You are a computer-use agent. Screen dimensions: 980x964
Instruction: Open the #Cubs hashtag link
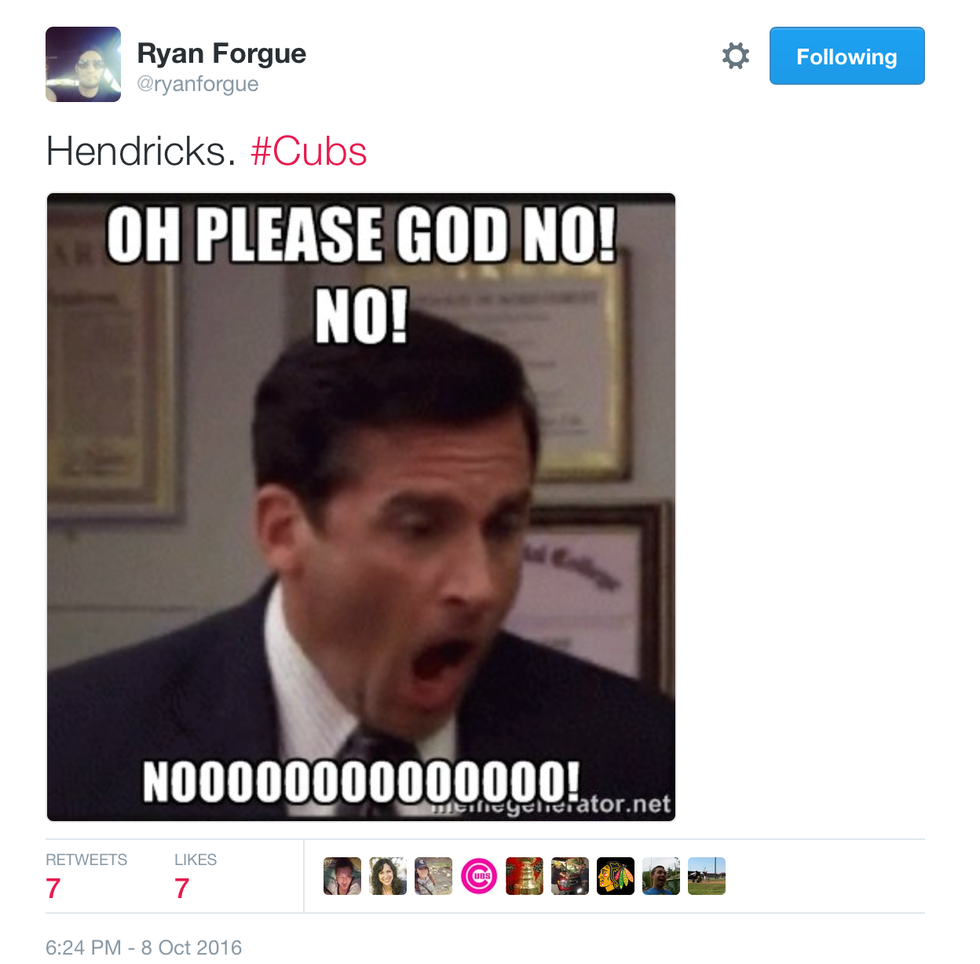click(309, 152)
